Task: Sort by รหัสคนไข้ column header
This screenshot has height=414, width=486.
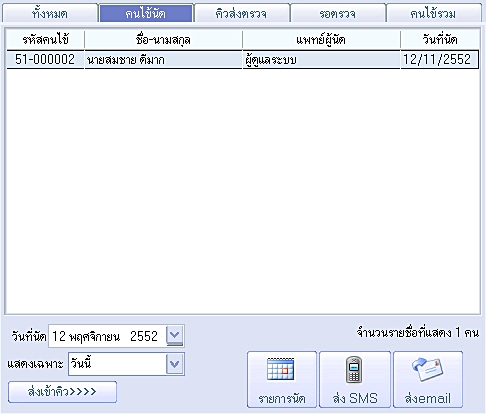Action: [45, 40]
